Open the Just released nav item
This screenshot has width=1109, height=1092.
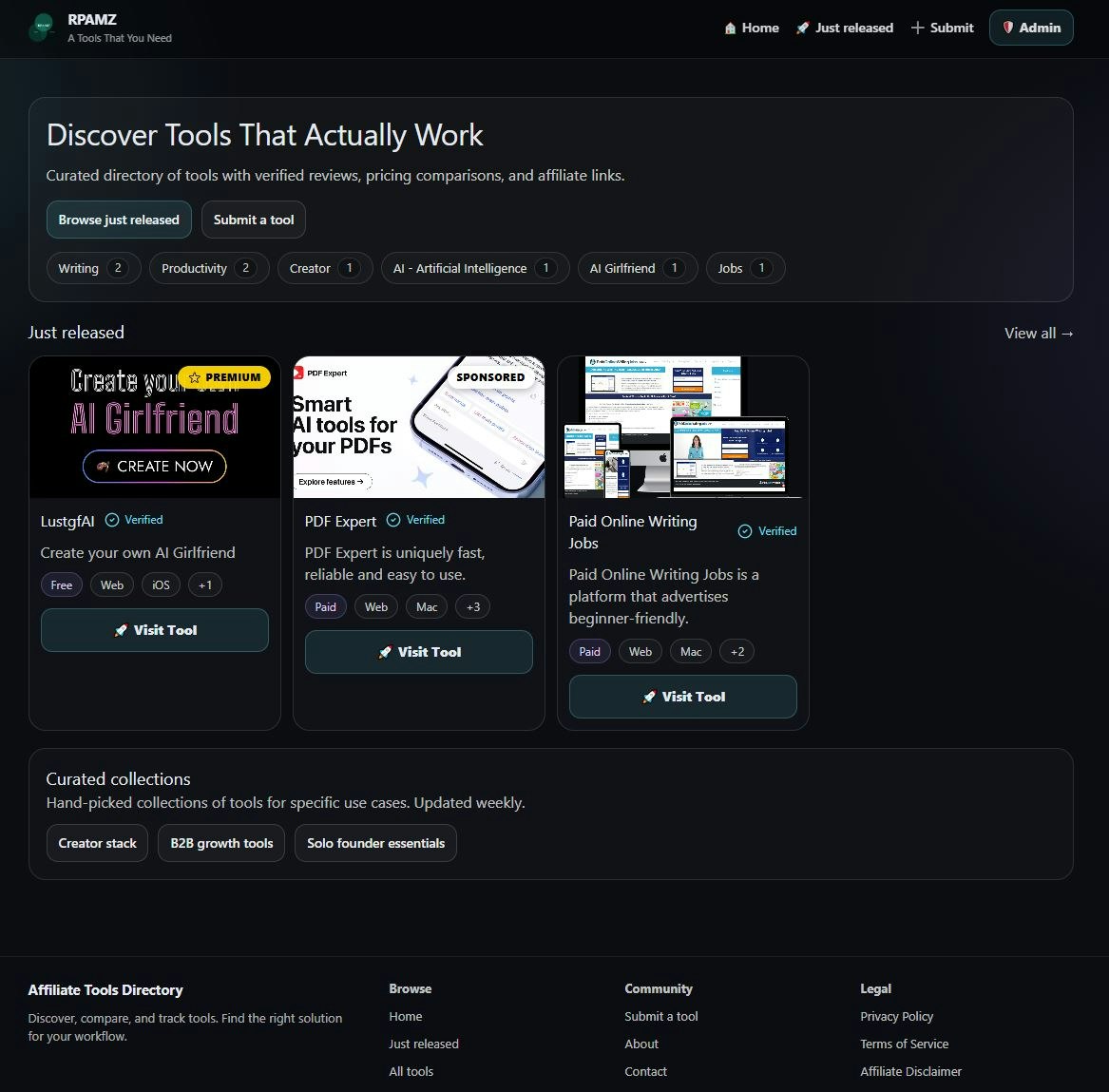pos(845,28)
